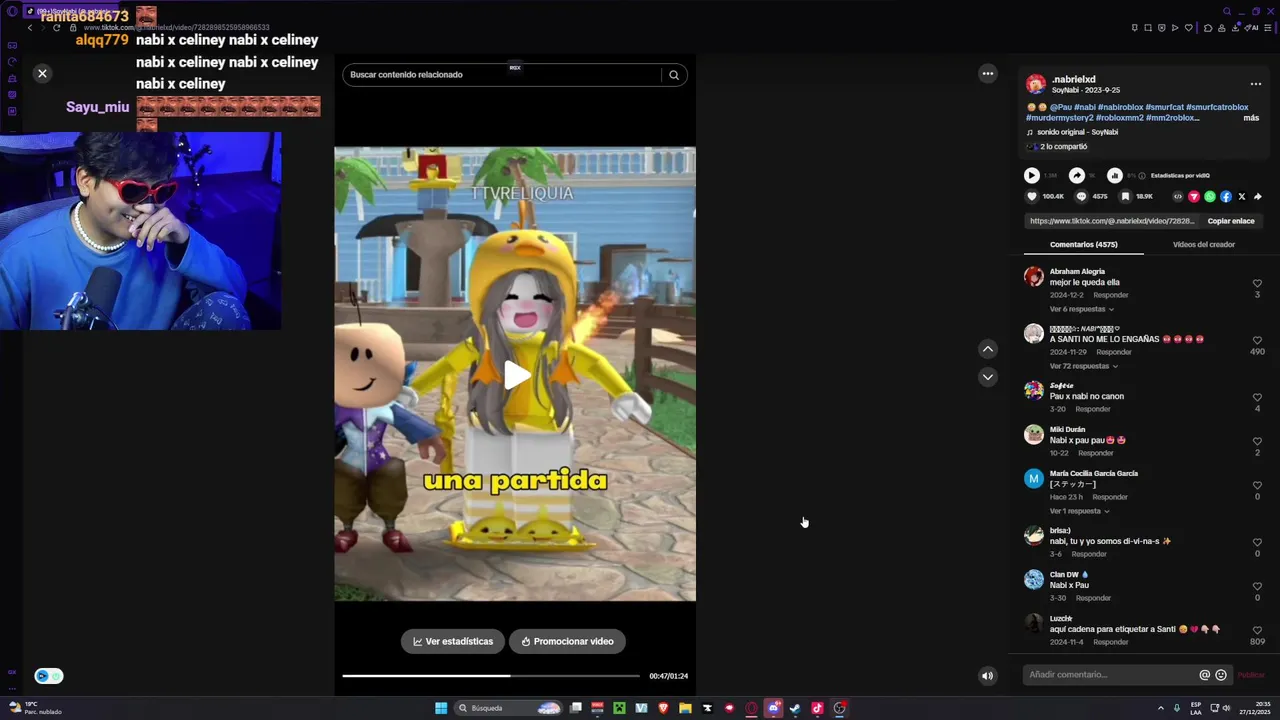Expand Ver 6 respuestas
The height and width of the screenshot is (720, 1280).
coord(1081,309)
